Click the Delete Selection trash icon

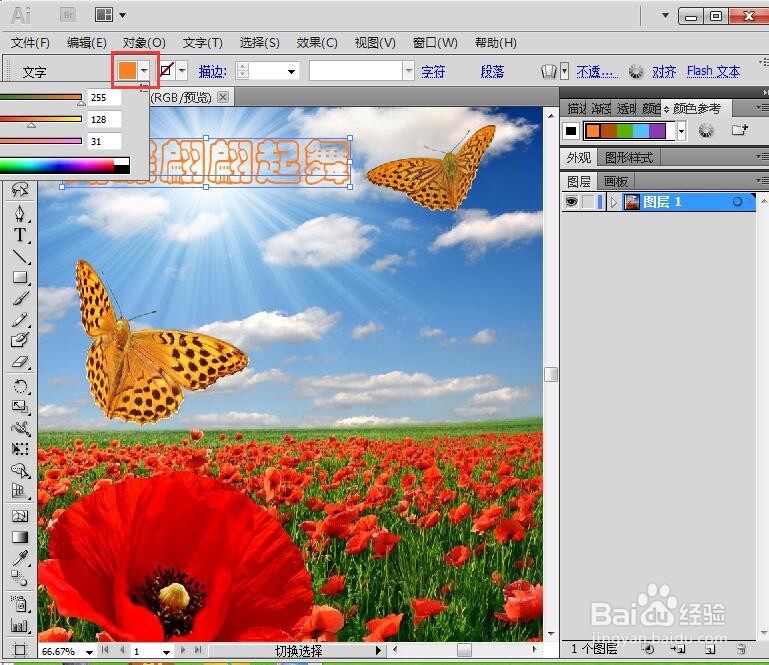tap(741, 649)
